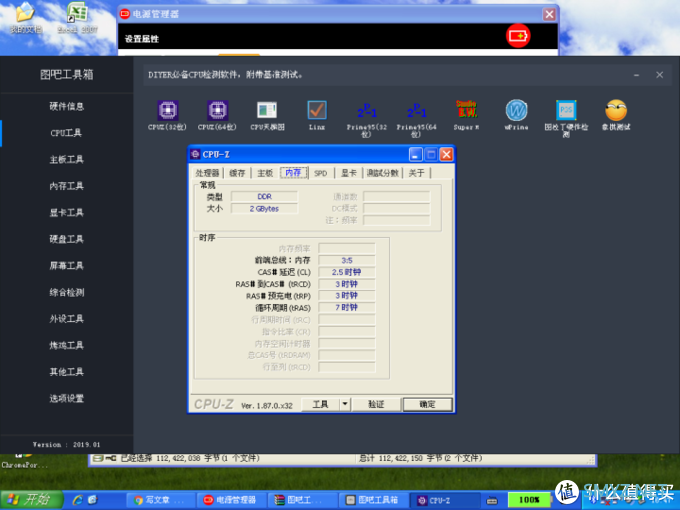Open the 国际象棋测试 smiley icon
680x510 pixels.
pyautogui.click(x=616, y=110)
